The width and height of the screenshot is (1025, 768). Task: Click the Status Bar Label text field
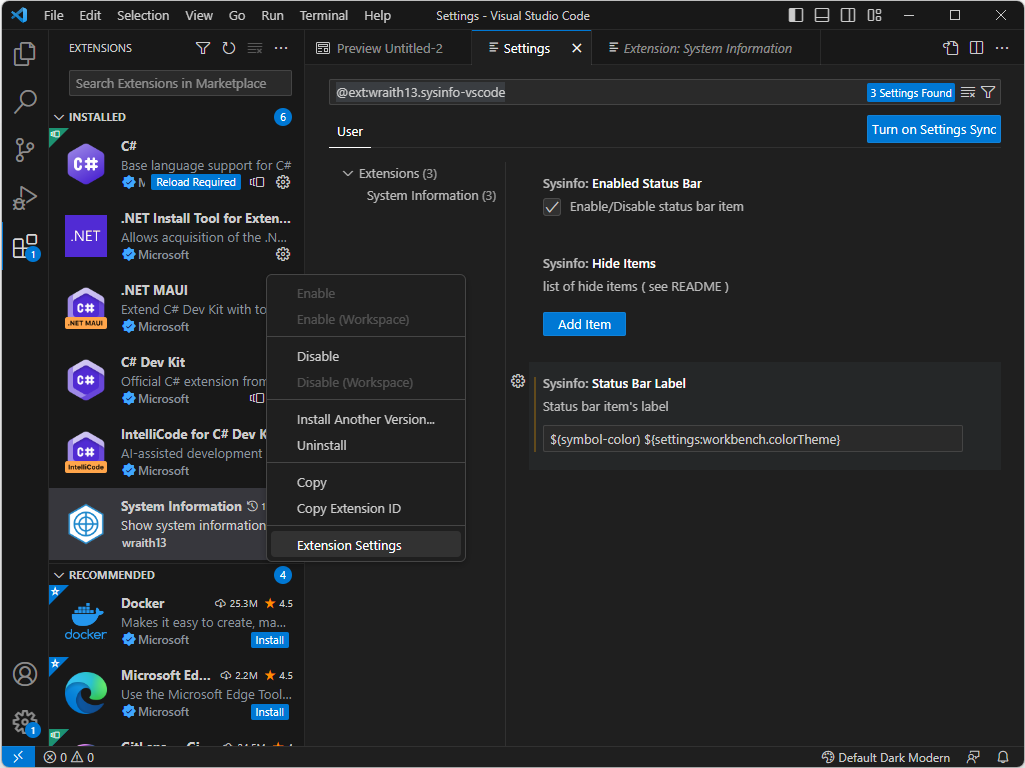(x=752, y=439)
